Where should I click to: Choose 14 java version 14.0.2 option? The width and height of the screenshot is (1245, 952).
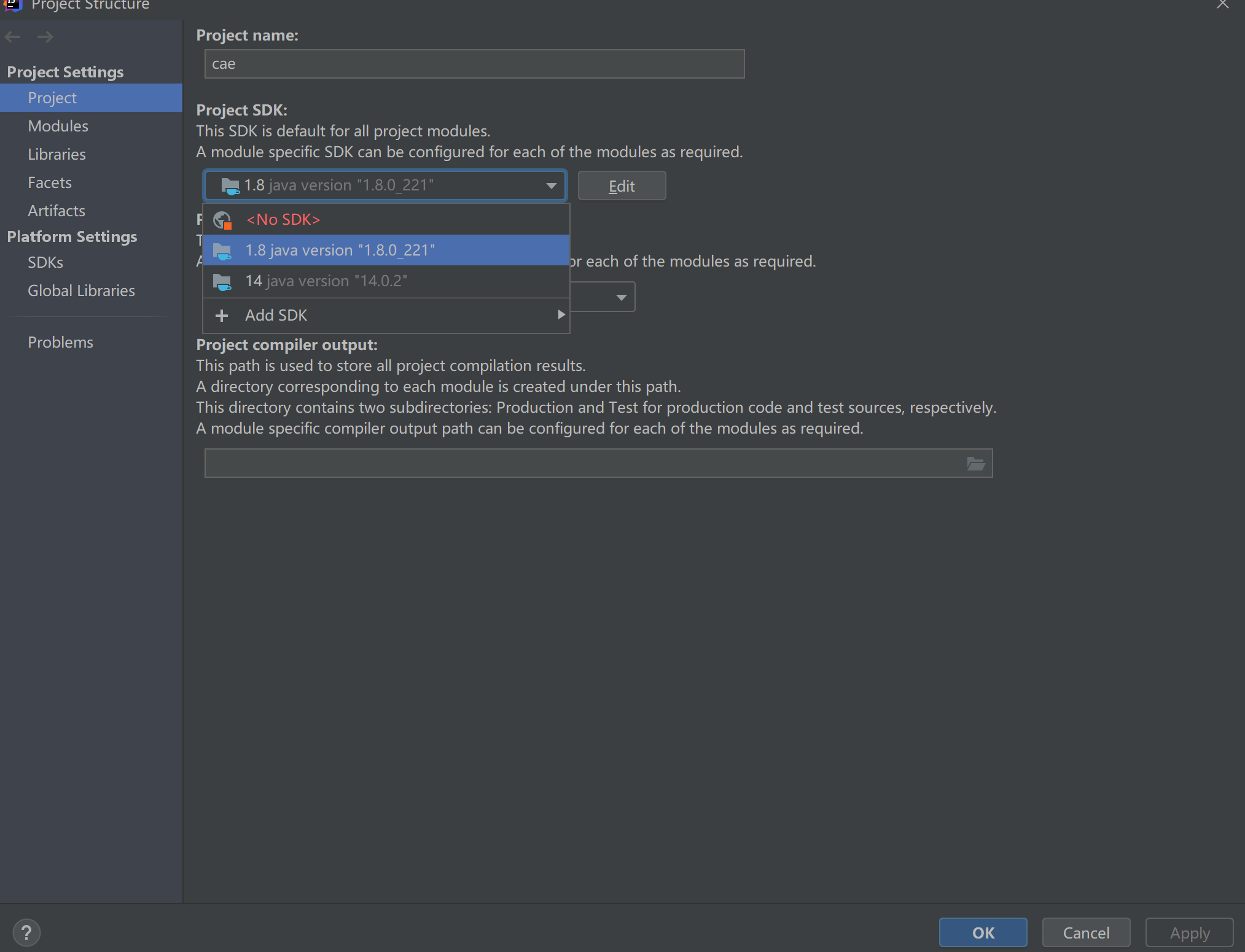coord(326,281)
